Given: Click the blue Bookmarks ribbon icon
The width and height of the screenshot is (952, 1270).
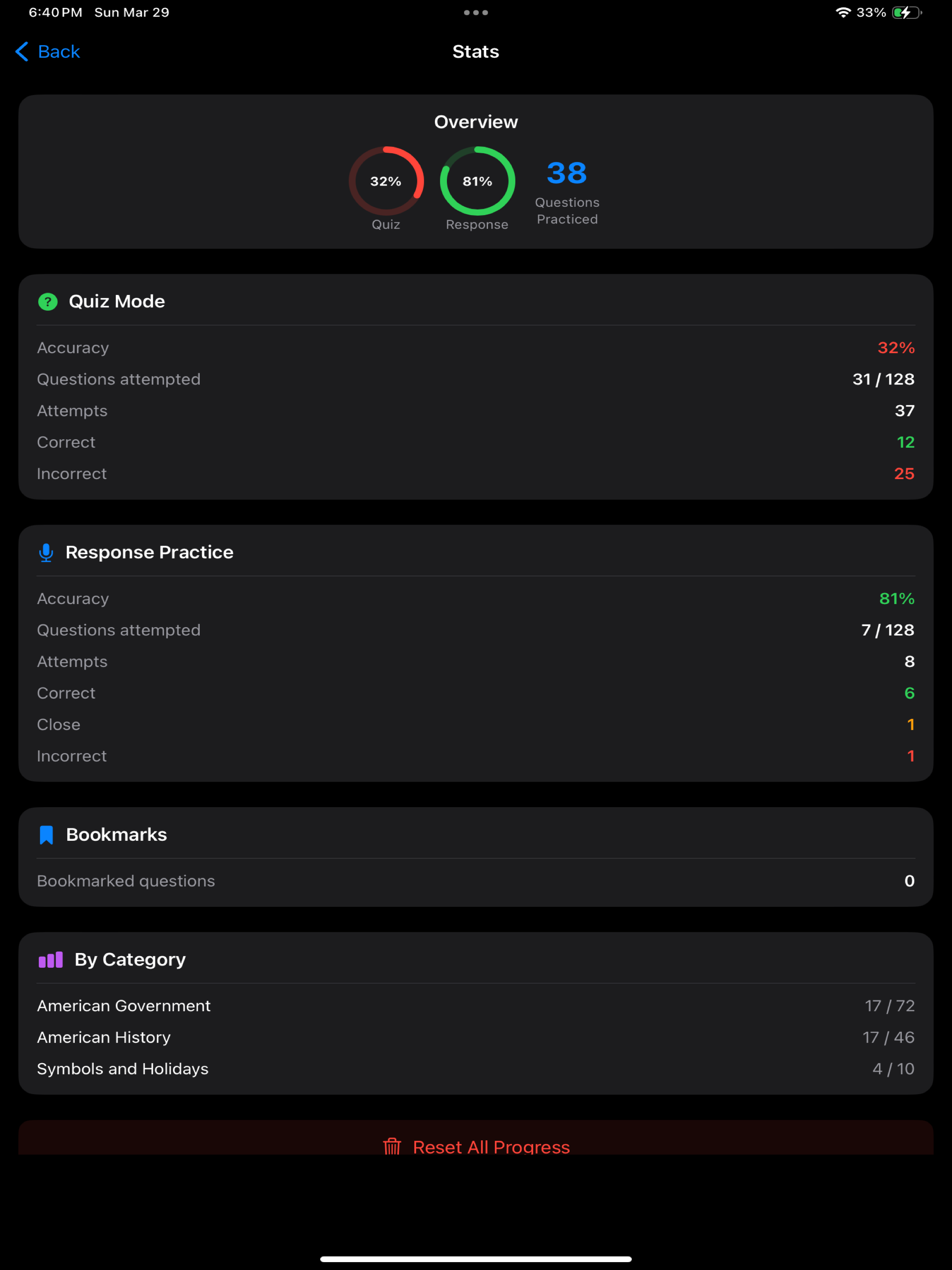Looking at the screenshot, I should 46,835.
